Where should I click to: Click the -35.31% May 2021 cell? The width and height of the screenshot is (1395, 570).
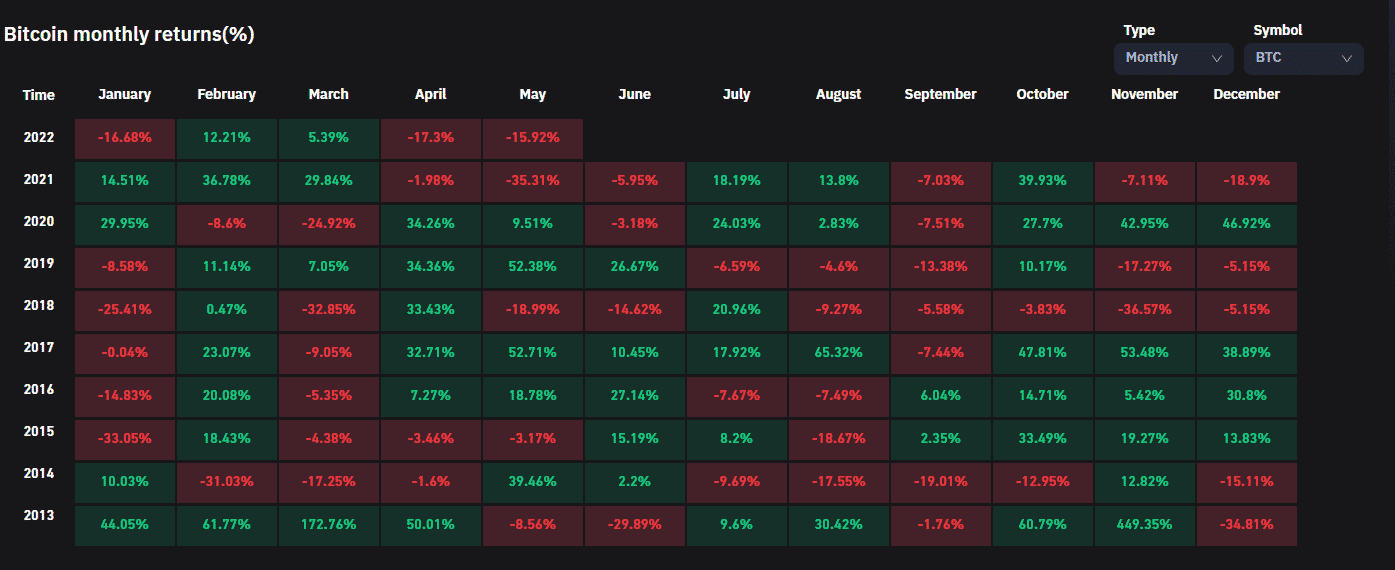tap(532, 181)
